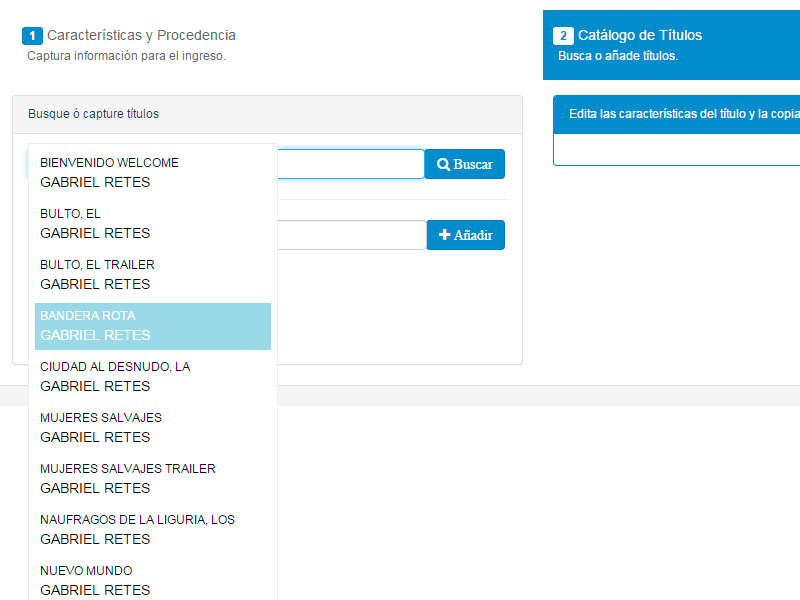Click the step 1 number badge
The width and height of the screenshot is (800, 600).
(32, 36)
